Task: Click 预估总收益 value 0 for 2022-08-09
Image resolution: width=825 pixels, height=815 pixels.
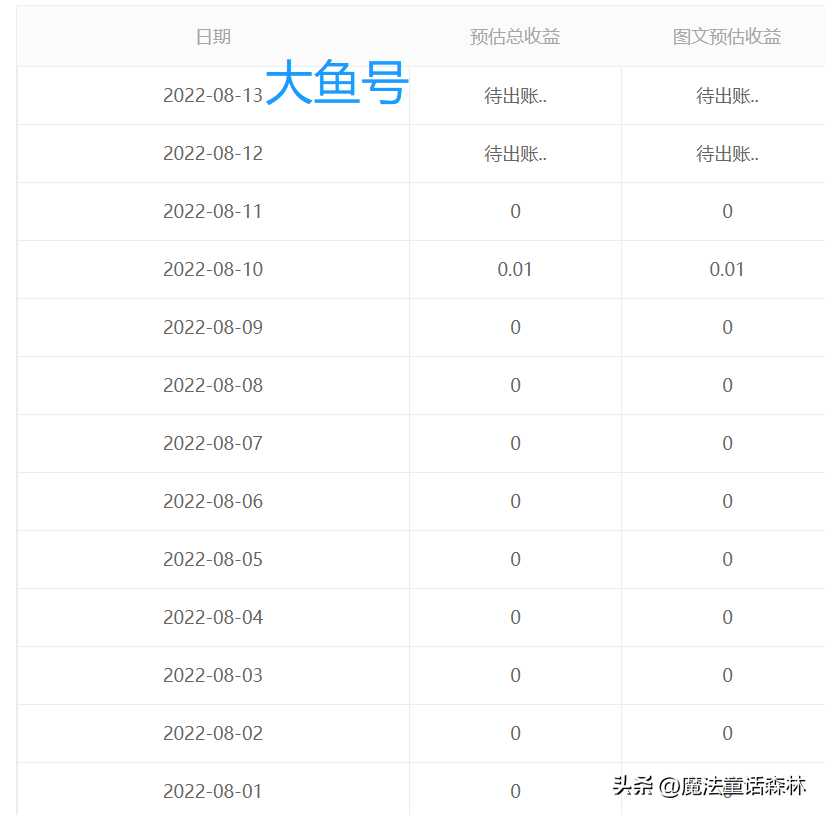Action: (x=515, y=327)
